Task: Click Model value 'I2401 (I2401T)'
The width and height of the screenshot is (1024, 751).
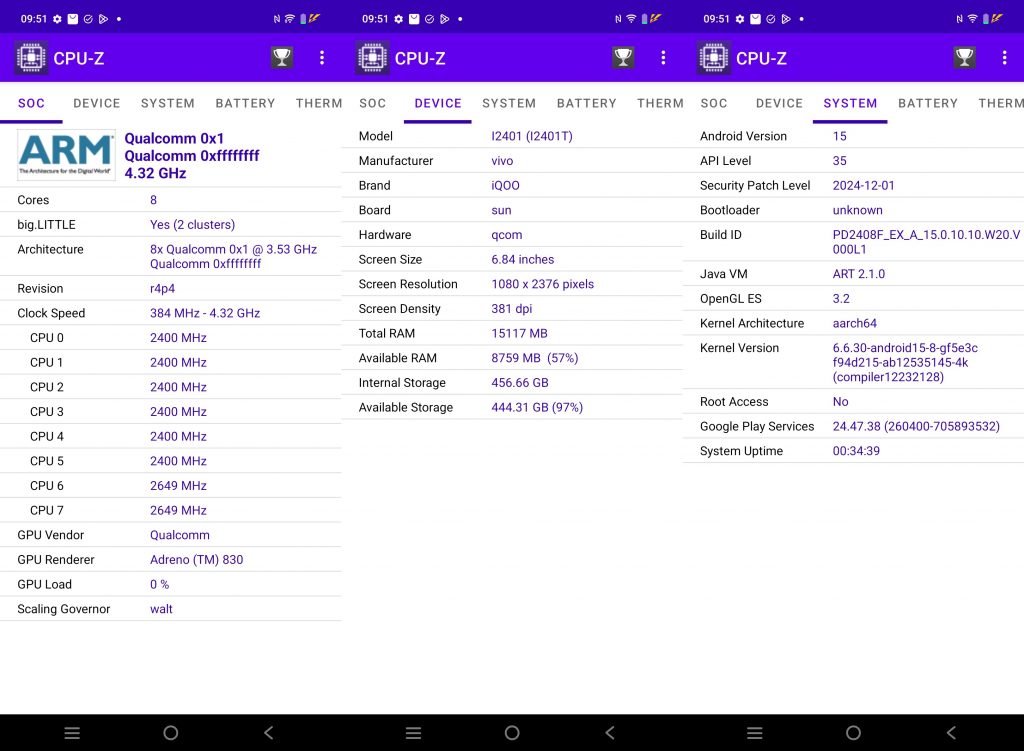Action: point(532,136)
